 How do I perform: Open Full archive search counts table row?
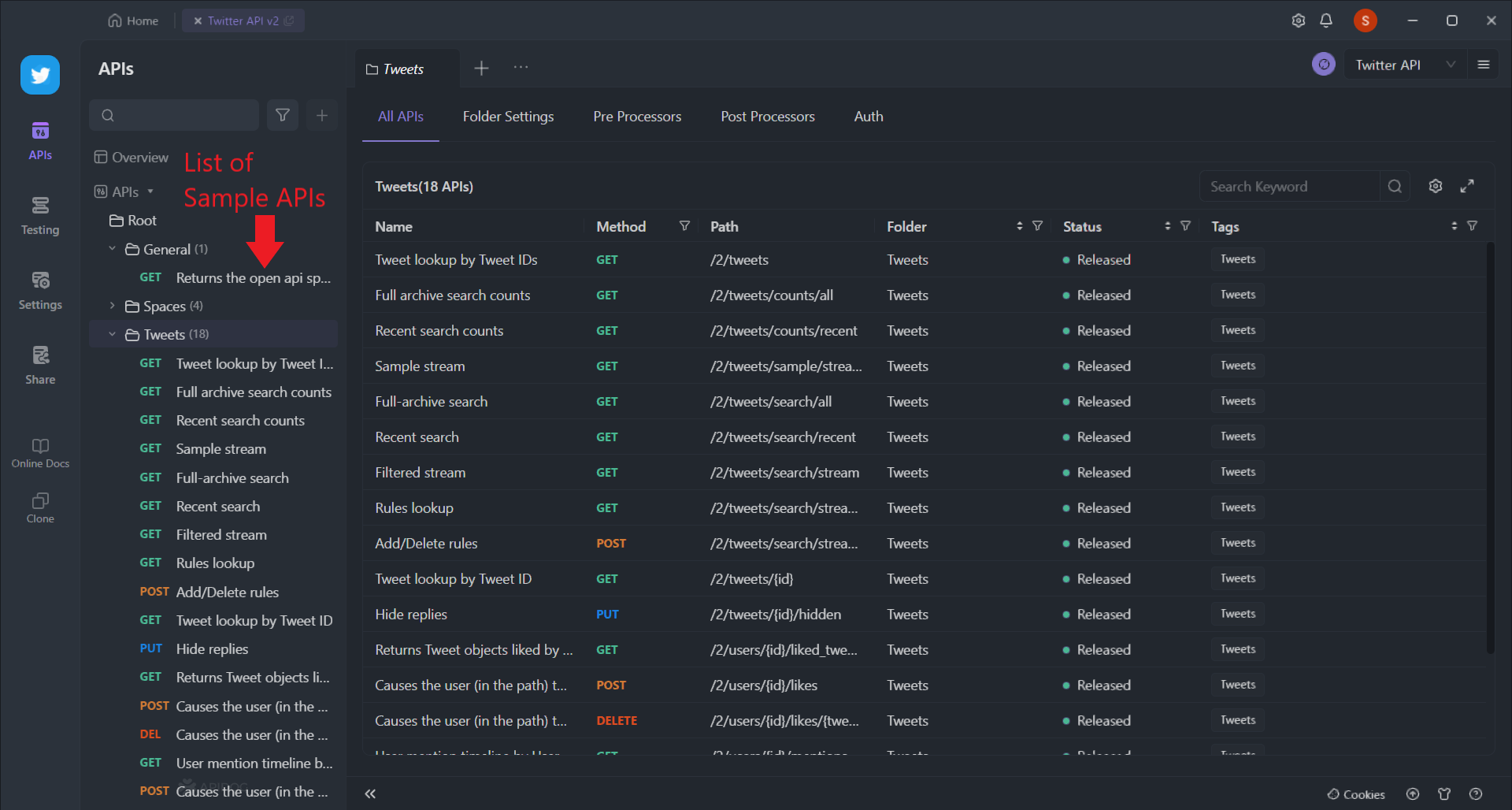pyautogui.click(x=924, y=295)
